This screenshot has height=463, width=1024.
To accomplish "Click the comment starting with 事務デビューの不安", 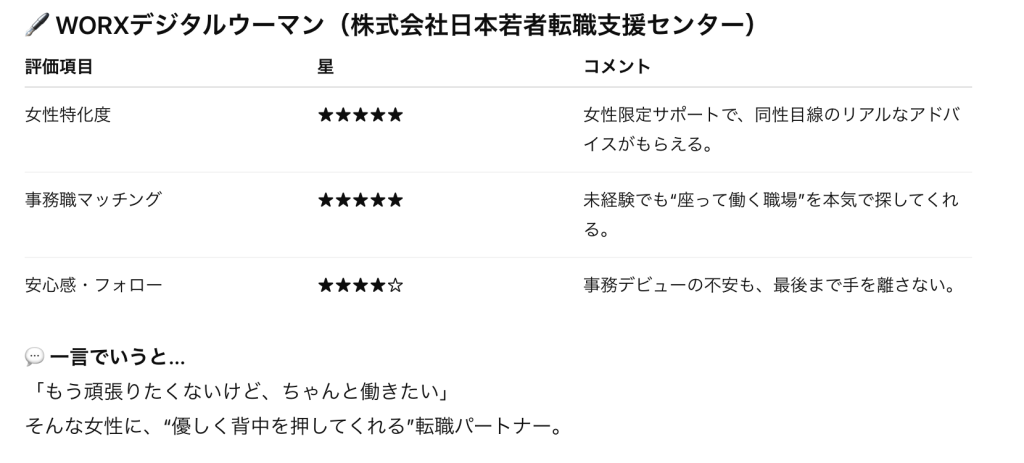I will pyautogui.click(x=771, y=286).
